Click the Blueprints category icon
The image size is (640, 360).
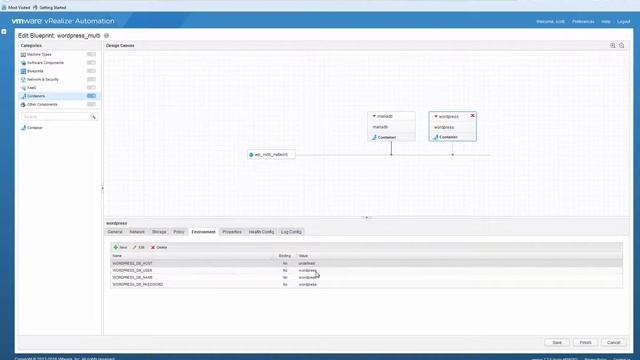[23, 71]
